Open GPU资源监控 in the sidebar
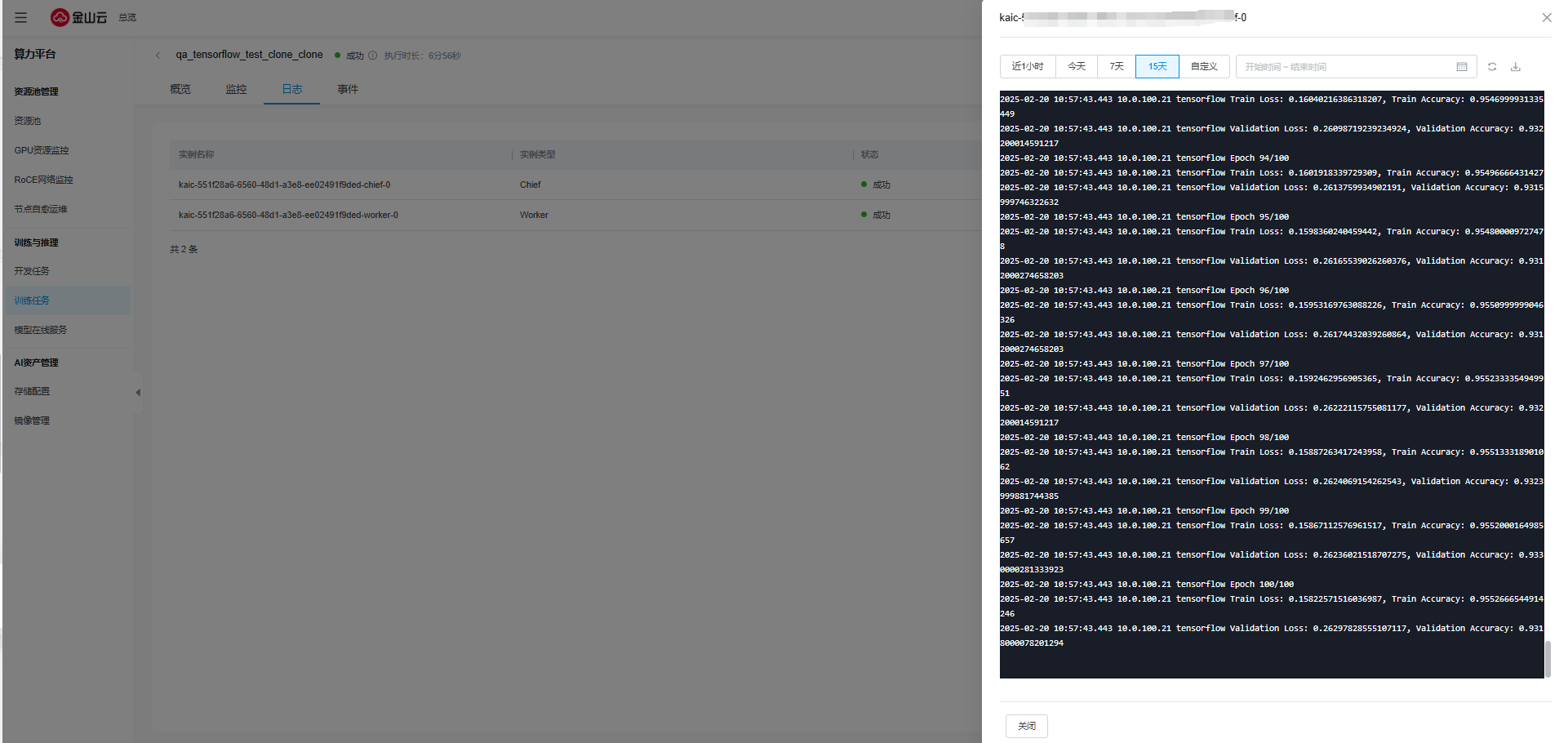The width and height of the screenshot is (1568, 743). click(x=42, y=150)
